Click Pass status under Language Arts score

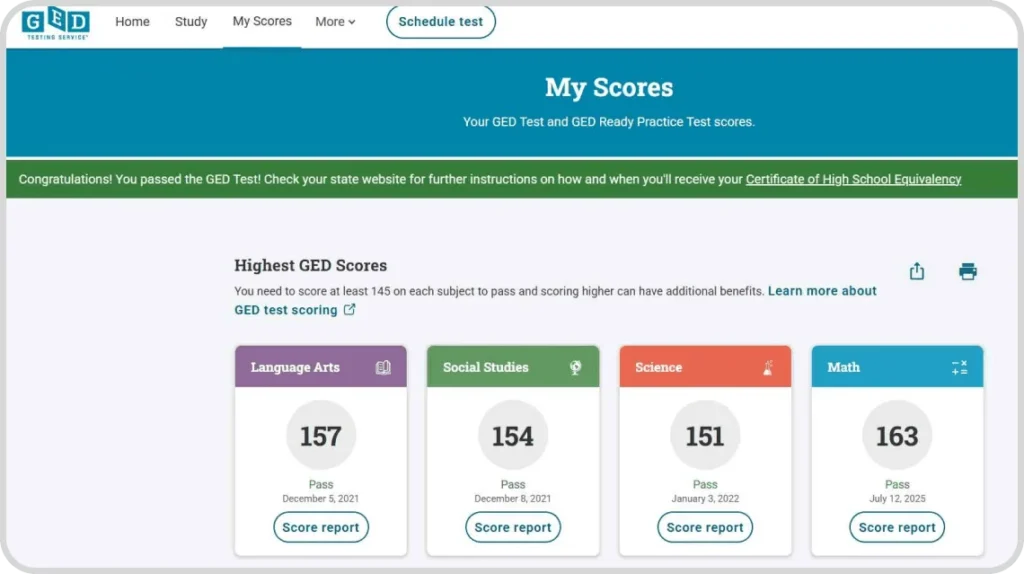pyautogui.click(x=321, y=485)
